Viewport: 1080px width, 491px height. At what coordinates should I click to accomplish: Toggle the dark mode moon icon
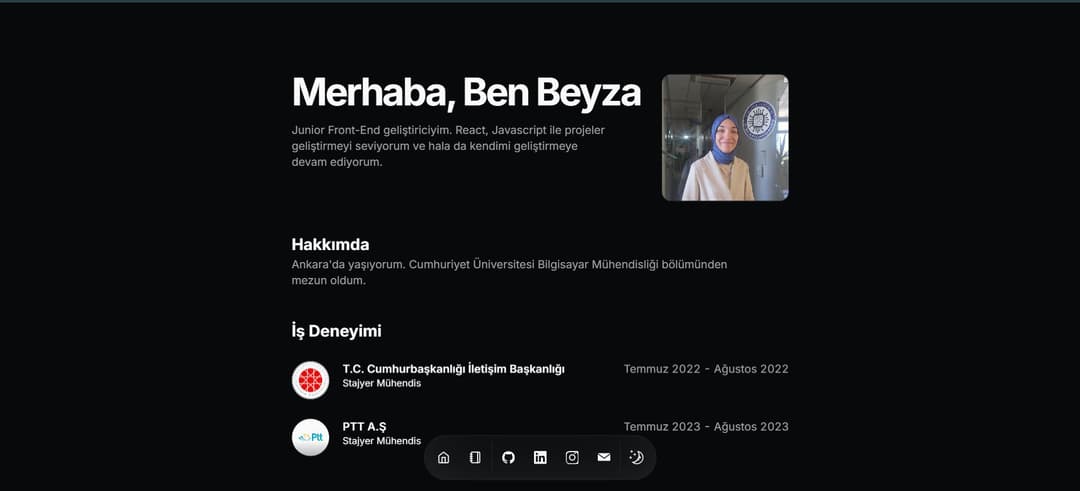[636, 458]
